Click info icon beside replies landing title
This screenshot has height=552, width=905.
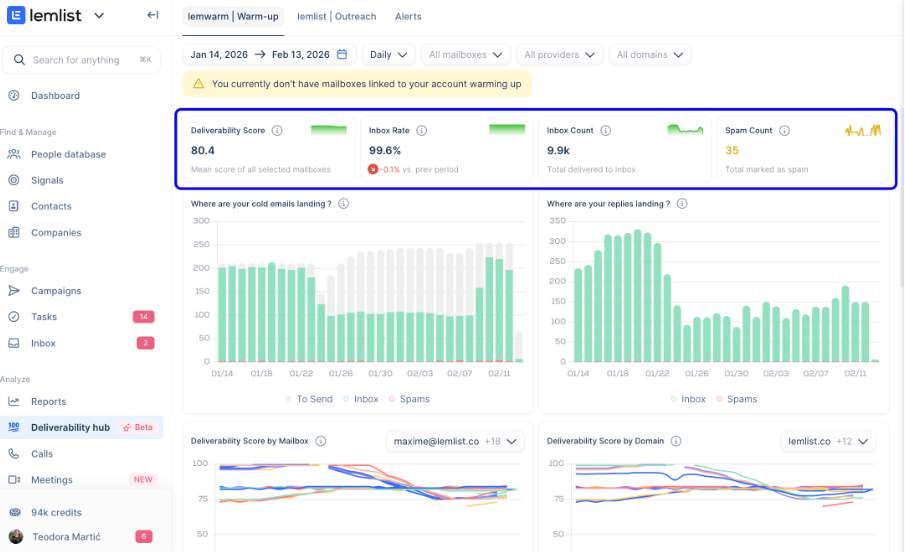682,203
